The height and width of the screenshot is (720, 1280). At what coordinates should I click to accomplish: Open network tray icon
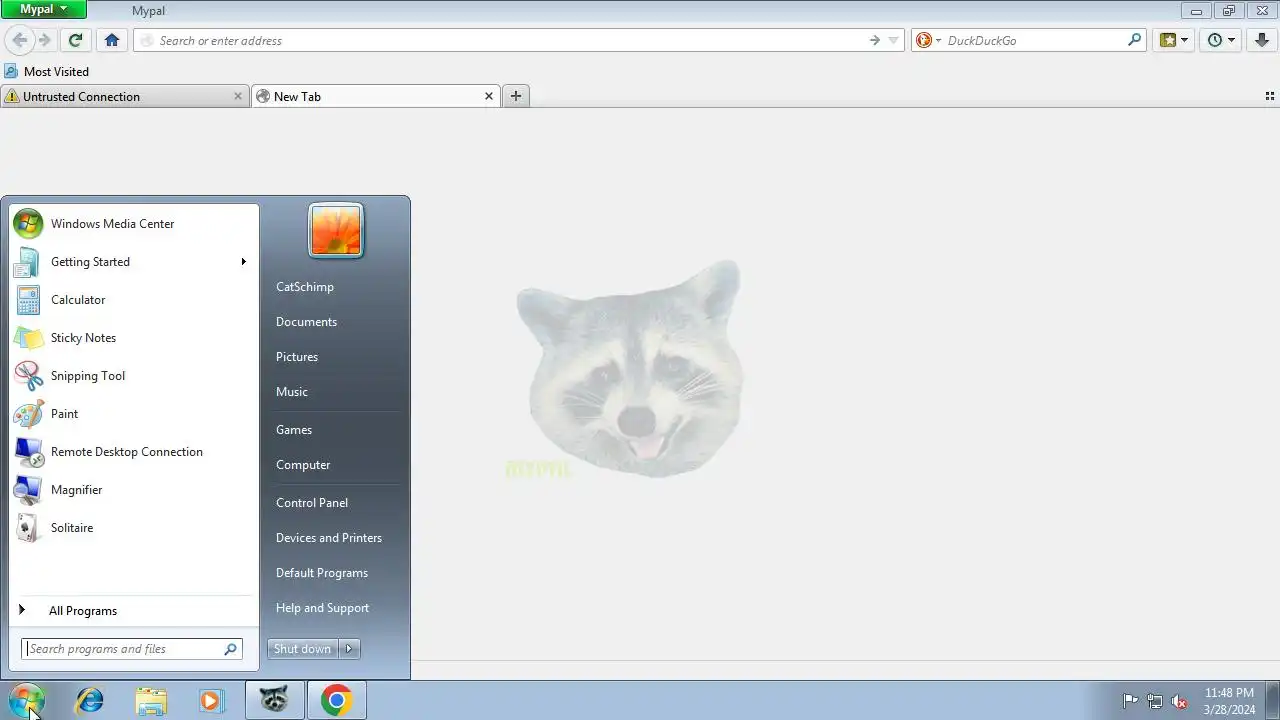pos(1155,701)
